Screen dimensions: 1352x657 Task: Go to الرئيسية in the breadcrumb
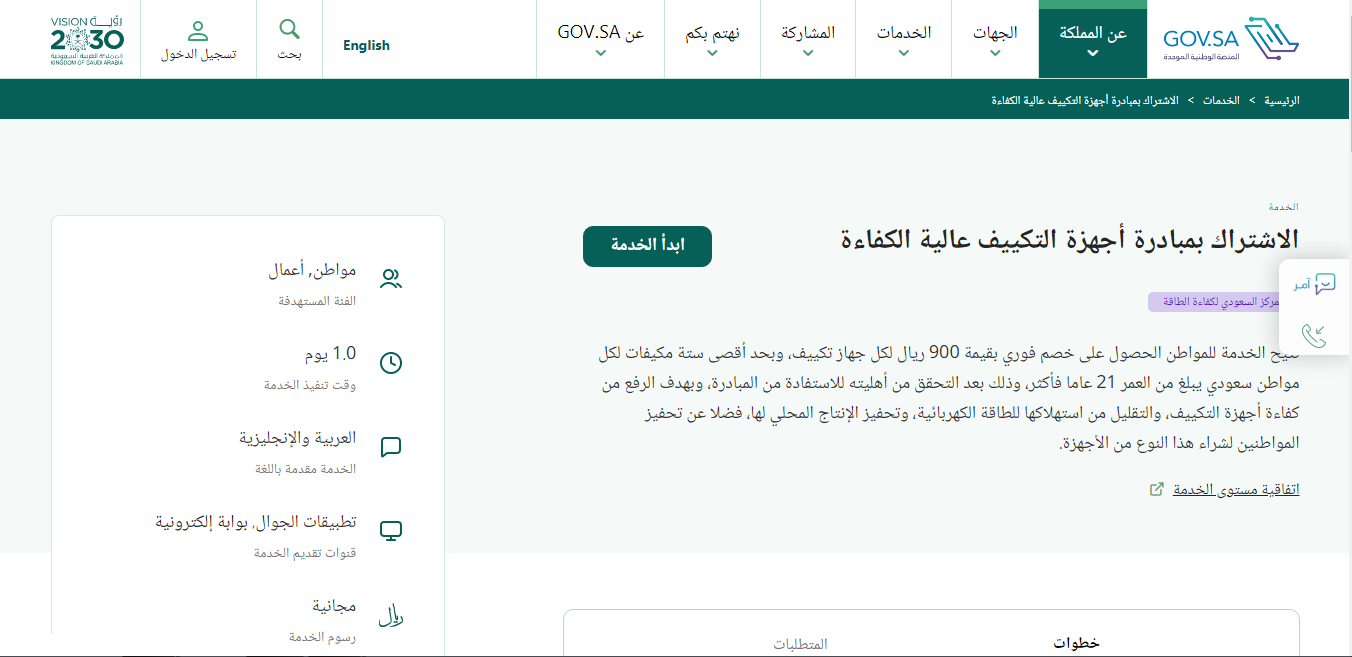pos(1281,101)
